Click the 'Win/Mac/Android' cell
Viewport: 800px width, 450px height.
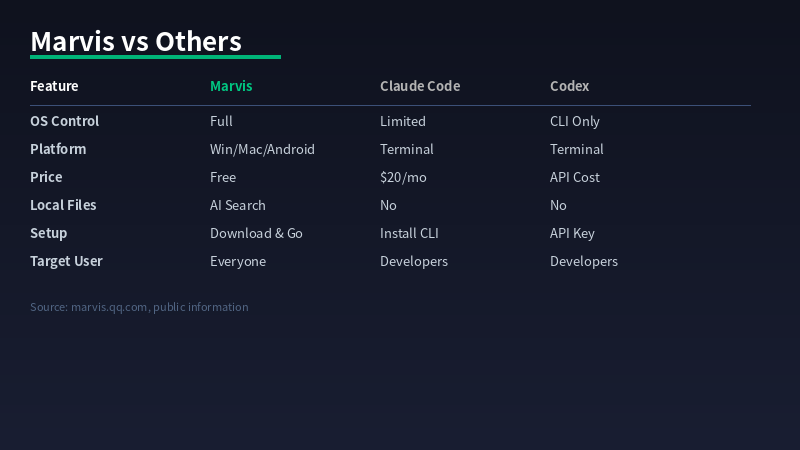(x=262, y=149)
